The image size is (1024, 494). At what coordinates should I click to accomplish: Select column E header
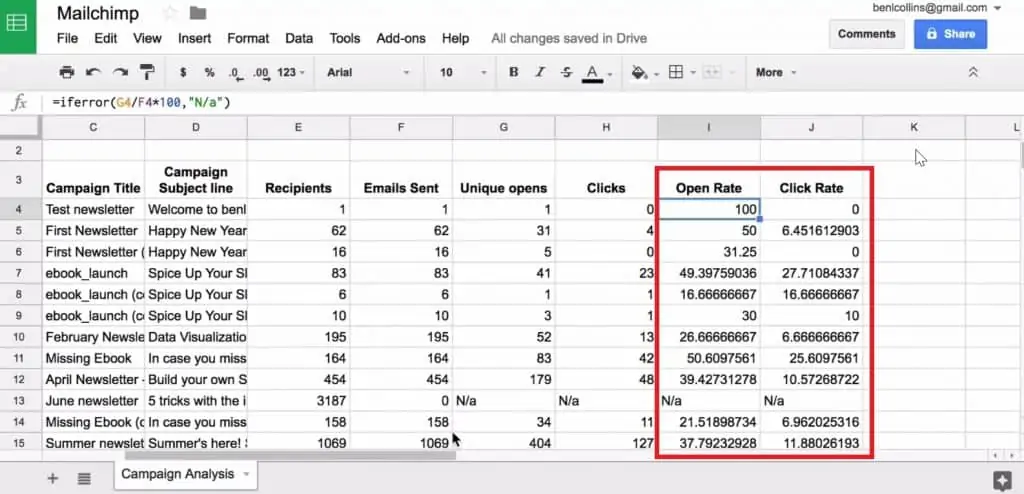click(298, 127)
